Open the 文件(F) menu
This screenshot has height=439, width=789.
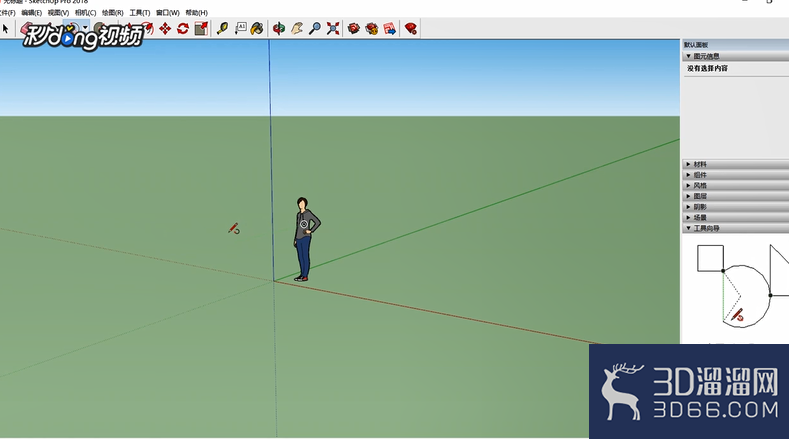click(8, 13)
